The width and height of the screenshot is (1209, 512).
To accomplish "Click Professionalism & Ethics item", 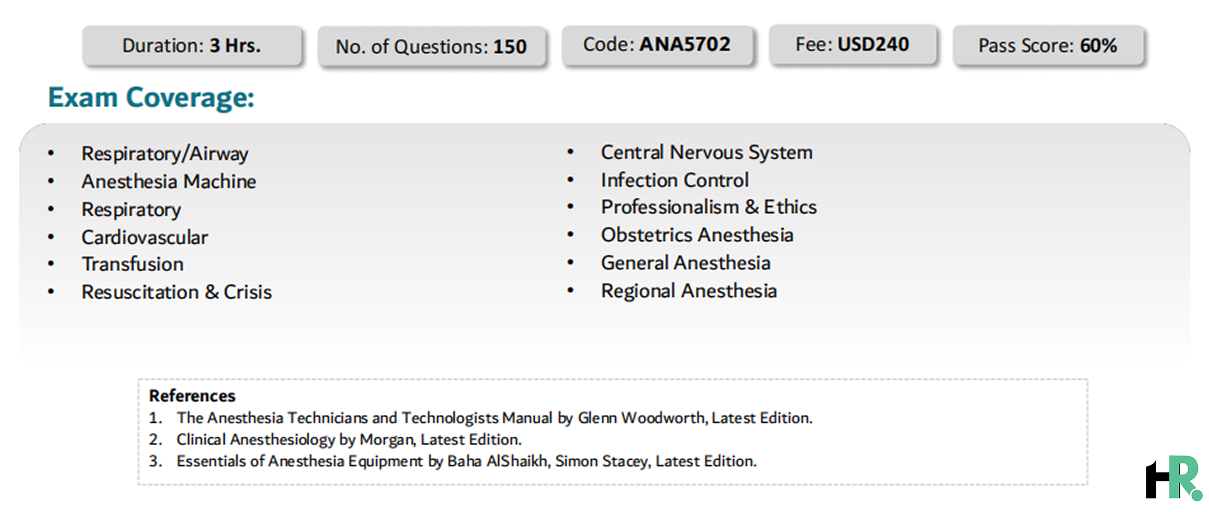I will (709, 208).
